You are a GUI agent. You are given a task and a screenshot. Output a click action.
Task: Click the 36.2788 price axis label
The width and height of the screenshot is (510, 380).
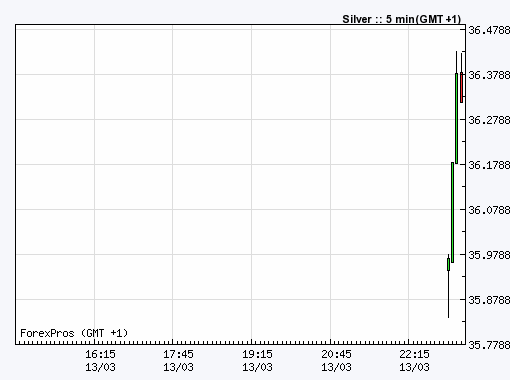tap(489, 120)
